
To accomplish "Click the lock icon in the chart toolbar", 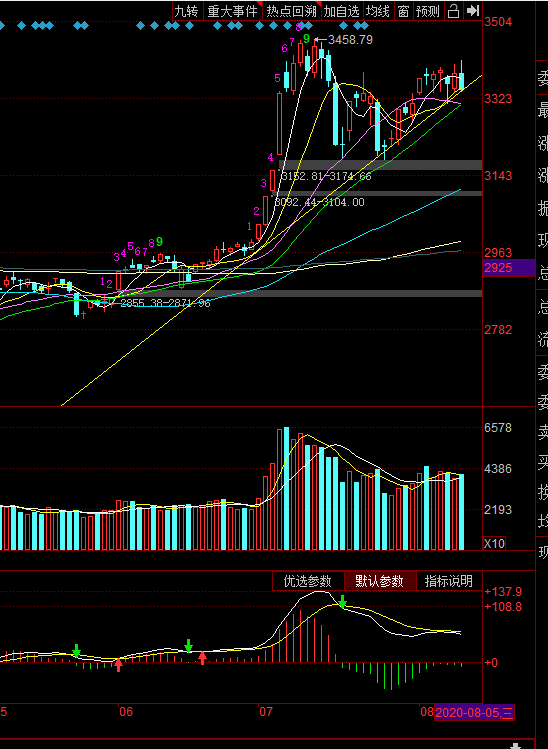I will pyautogui.click(x=453, y=11).
